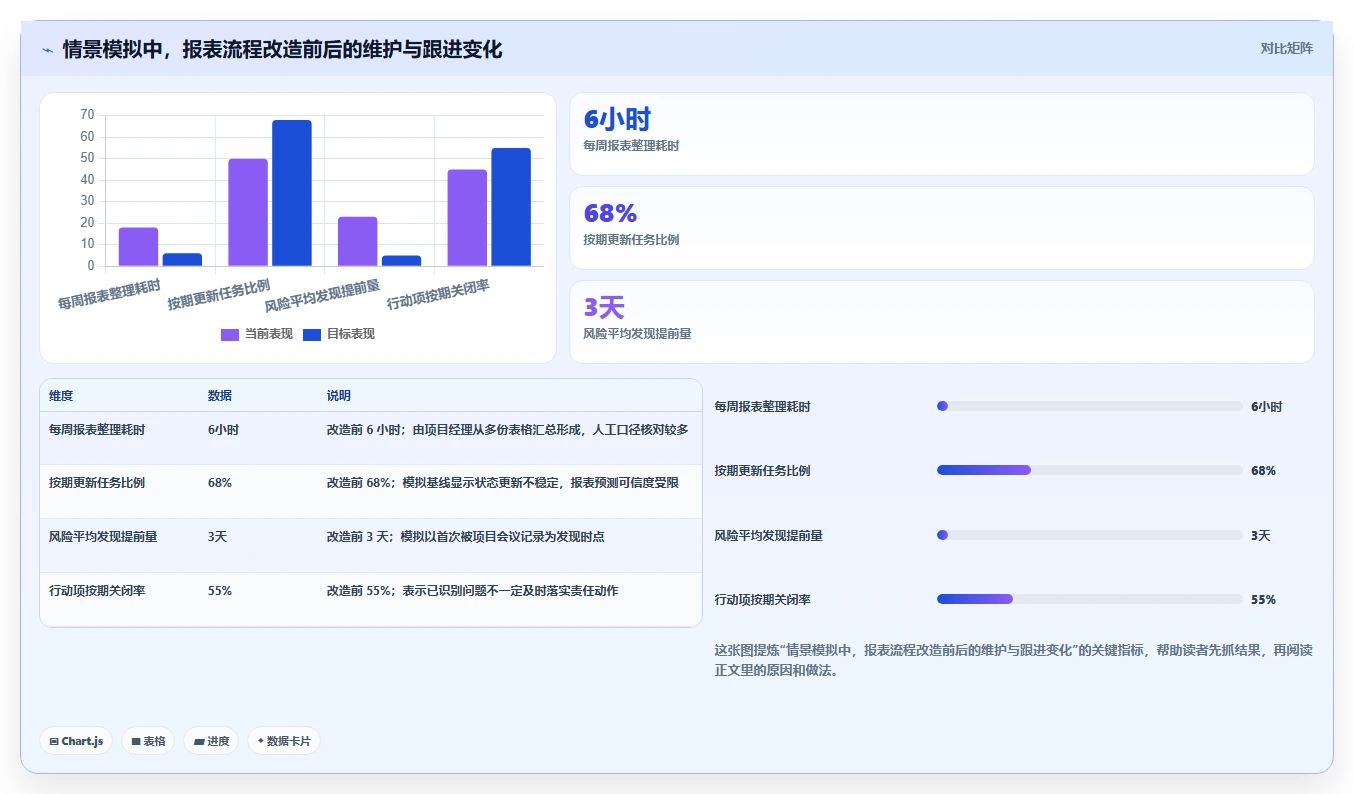This screenshot has height=794, width=1354.
Task: Click the 68% 按期更新任务比例 card
Action: click(941, 228)
